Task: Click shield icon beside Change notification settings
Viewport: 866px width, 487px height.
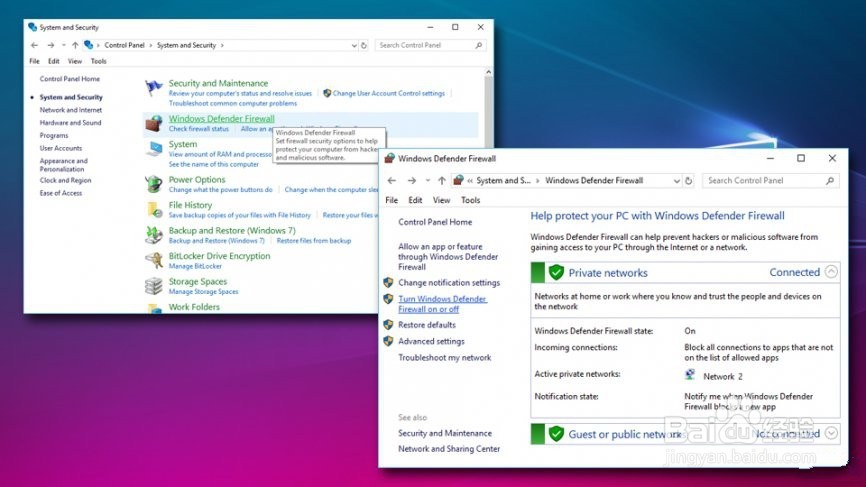Action: tap(388, 283)
